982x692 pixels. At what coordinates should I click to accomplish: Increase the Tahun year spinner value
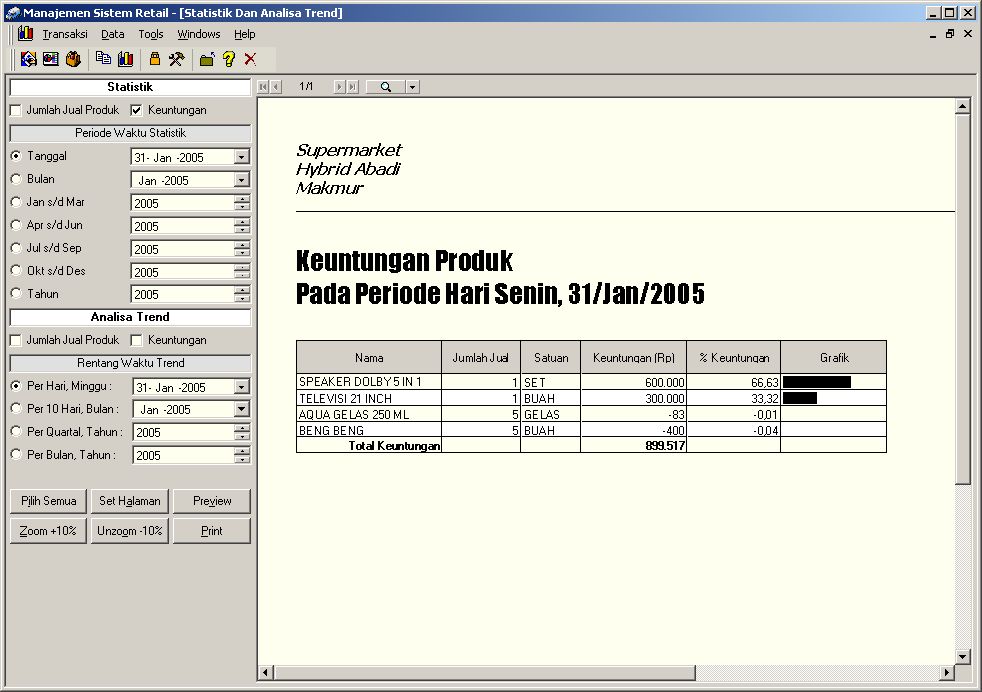tap(241, 290)
